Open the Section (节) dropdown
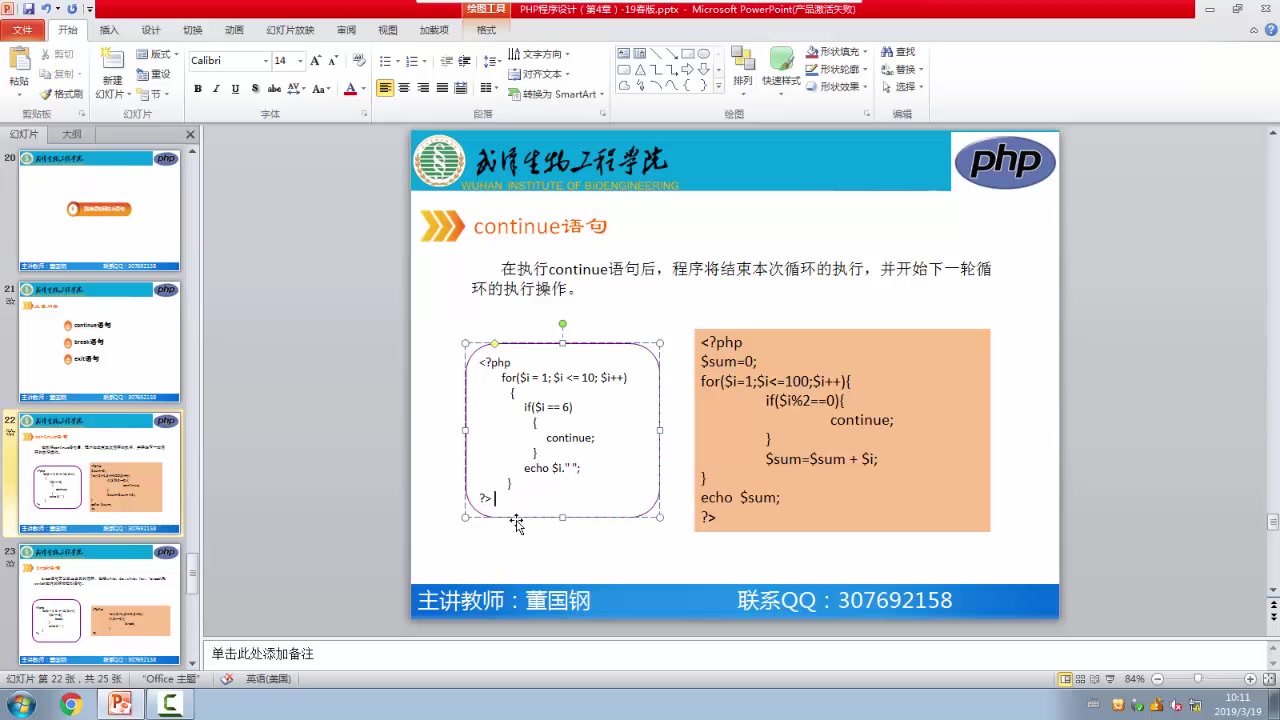The height and width of the screenshot is (720, 1280). (x=154, y=94)
